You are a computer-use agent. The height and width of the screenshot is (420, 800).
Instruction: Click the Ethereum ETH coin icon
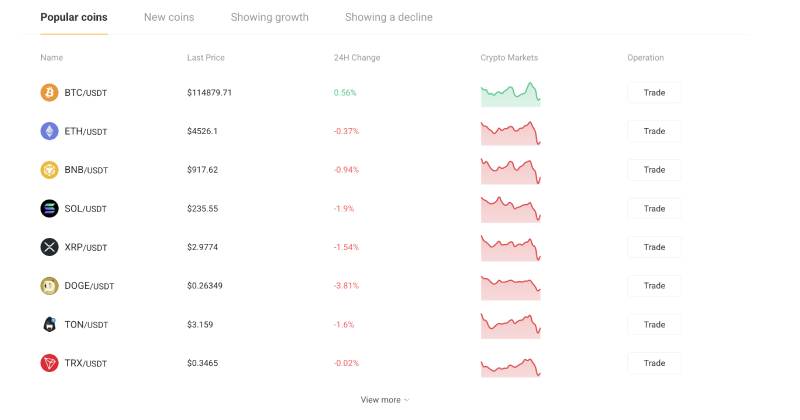[x=49, y=131]
